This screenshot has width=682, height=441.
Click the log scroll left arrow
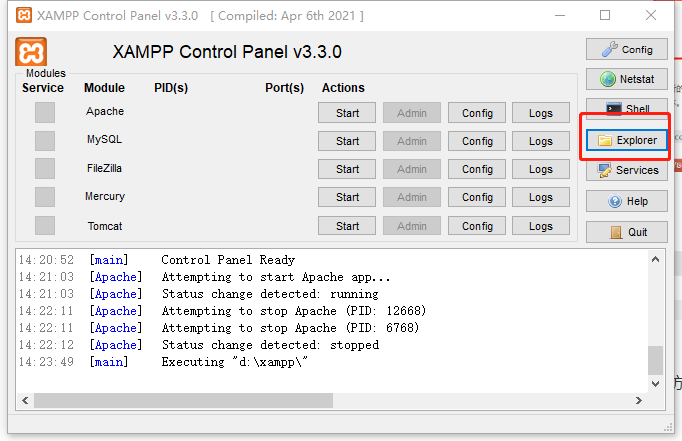(x=25, y=400)
